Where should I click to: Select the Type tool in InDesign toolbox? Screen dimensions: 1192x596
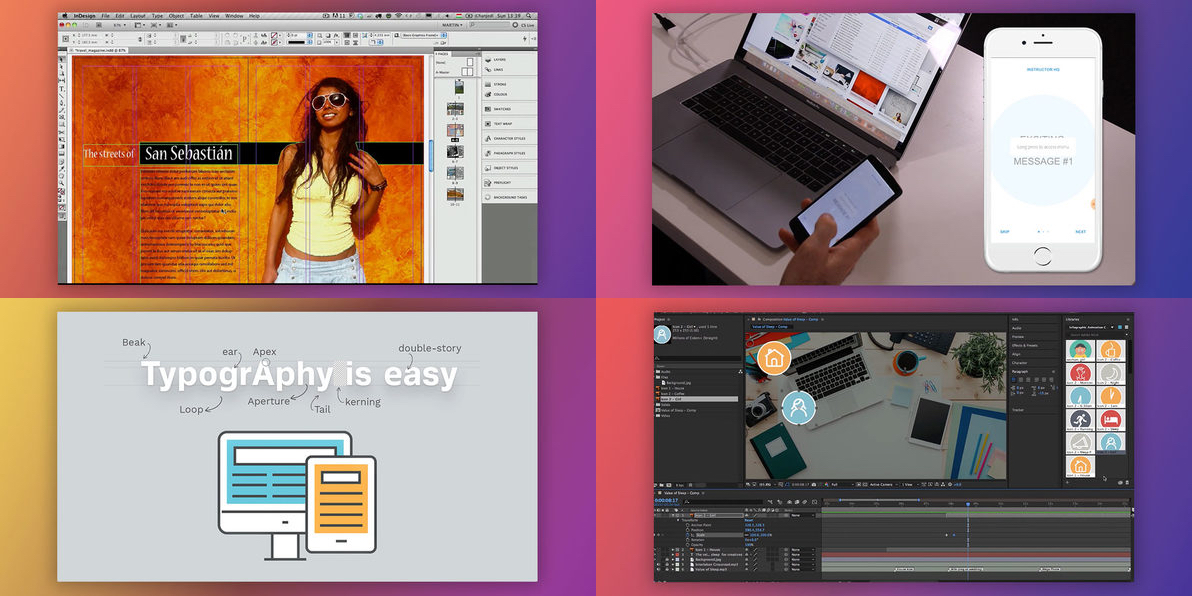[62, 89]
